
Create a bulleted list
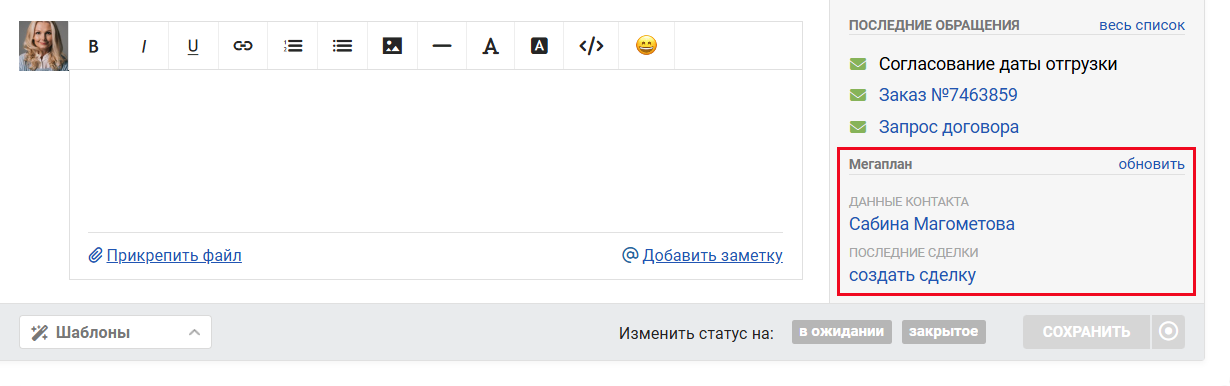tap(343, 46)
